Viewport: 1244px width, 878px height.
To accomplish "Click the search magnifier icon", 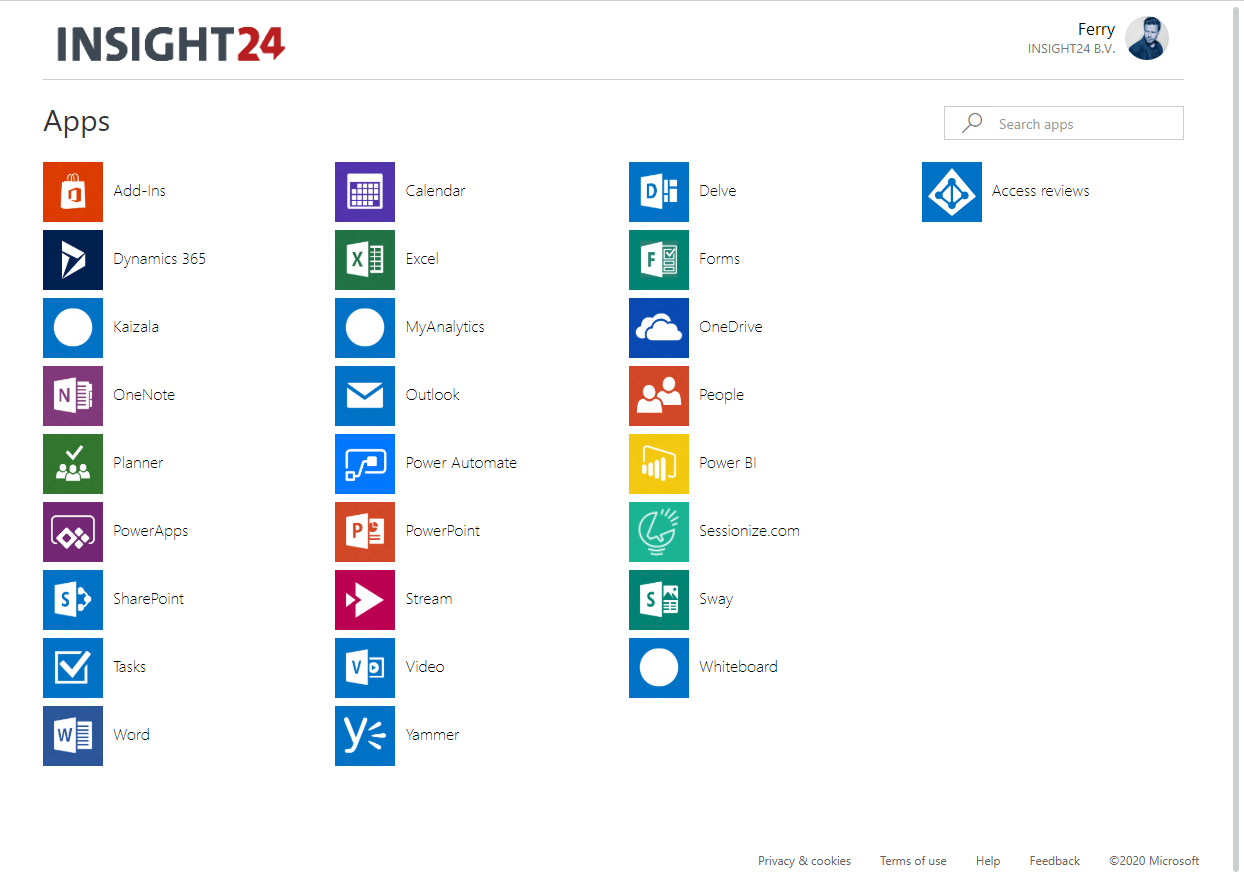I will [x=971, y=123].
